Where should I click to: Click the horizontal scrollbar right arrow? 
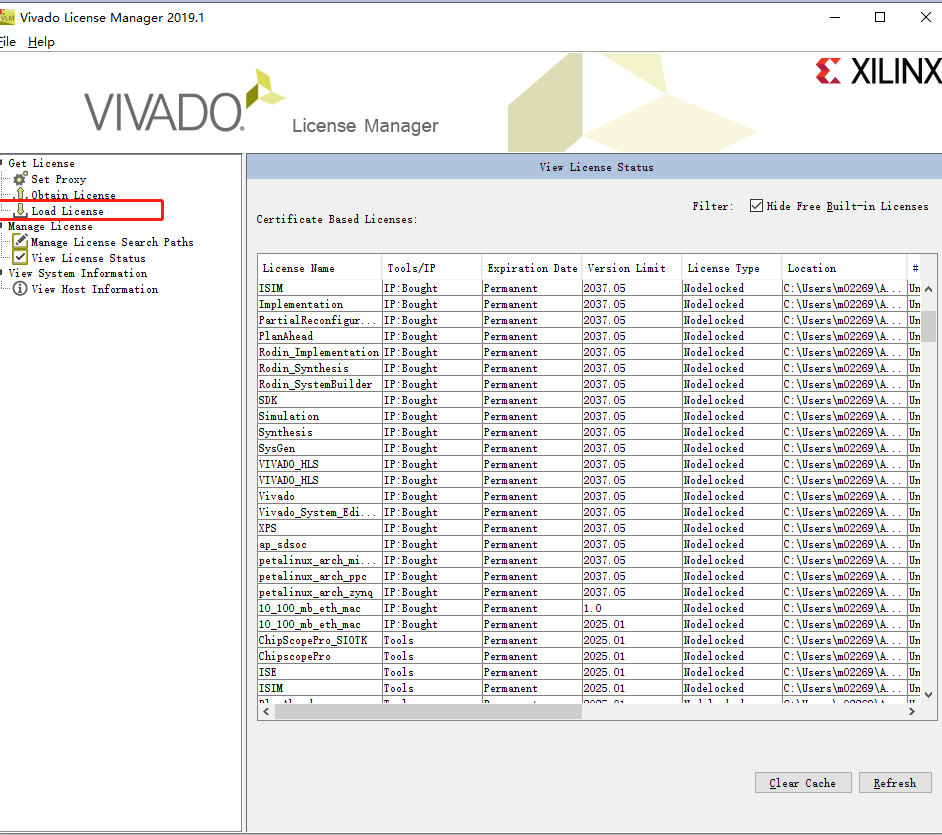click(x=912, y=711)
